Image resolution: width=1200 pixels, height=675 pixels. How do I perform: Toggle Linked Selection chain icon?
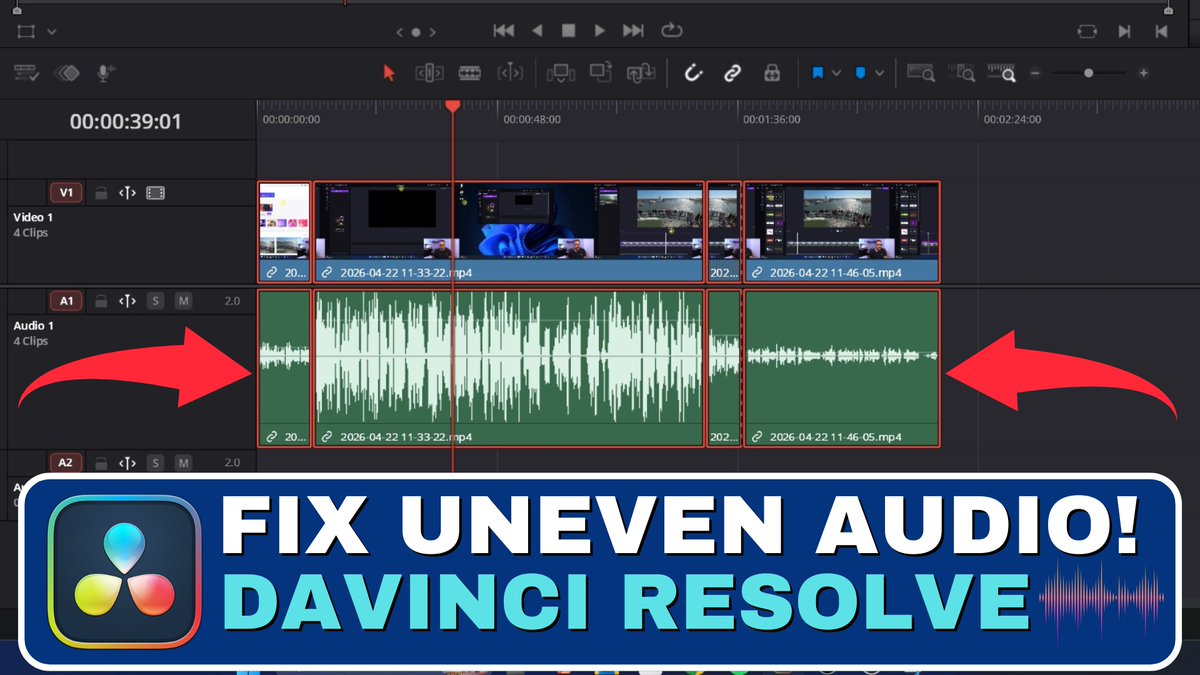click(732, 73)
